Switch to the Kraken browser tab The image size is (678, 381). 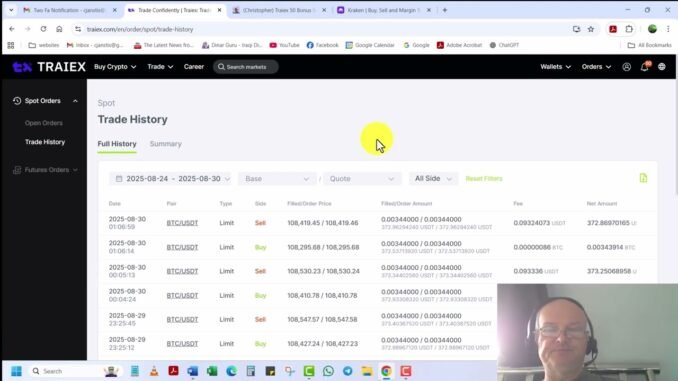(x=383, y=10)
